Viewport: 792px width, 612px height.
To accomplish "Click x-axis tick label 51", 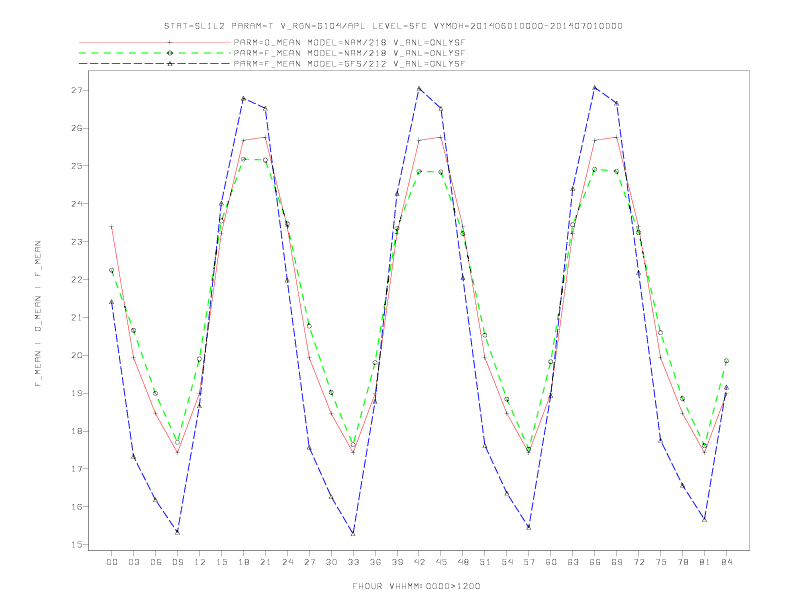I will click(485, 562).
